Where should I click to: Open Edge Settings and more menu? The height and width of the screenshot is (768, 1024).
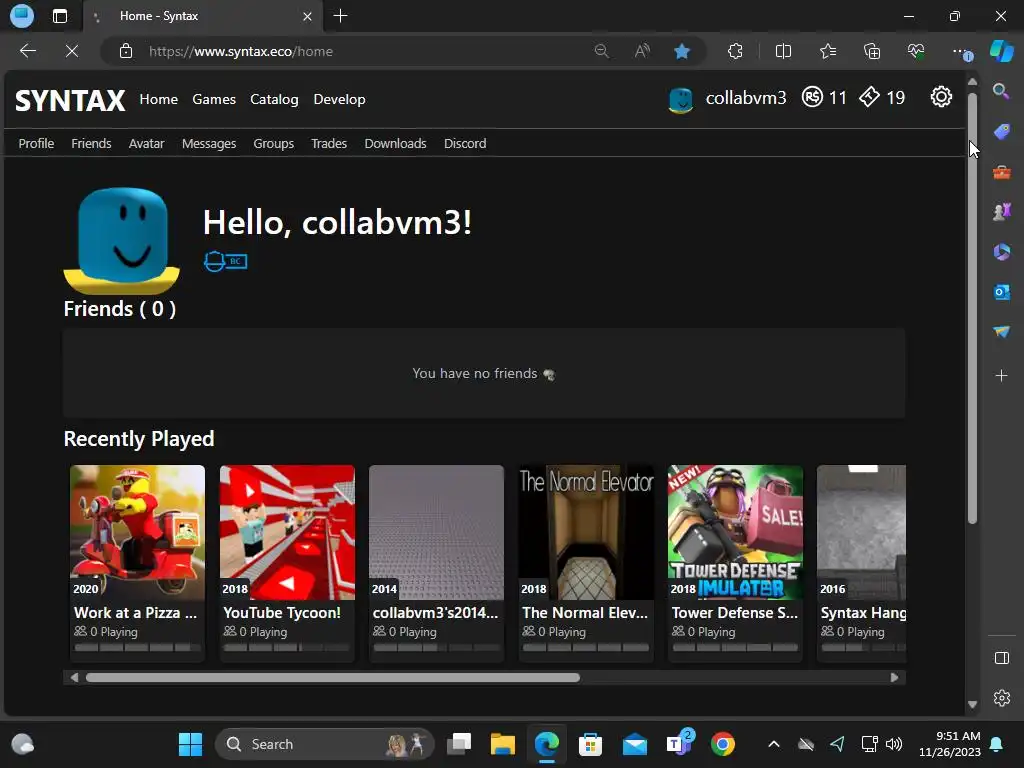pyautogui.click(x=961, y=51)
